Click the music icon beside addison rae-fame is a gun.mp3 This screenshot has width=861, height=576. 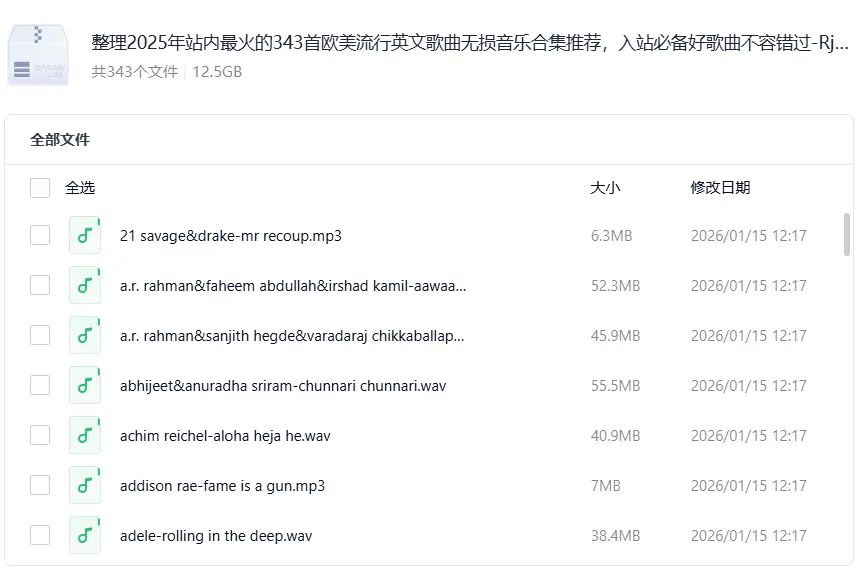tap(84, 485)
